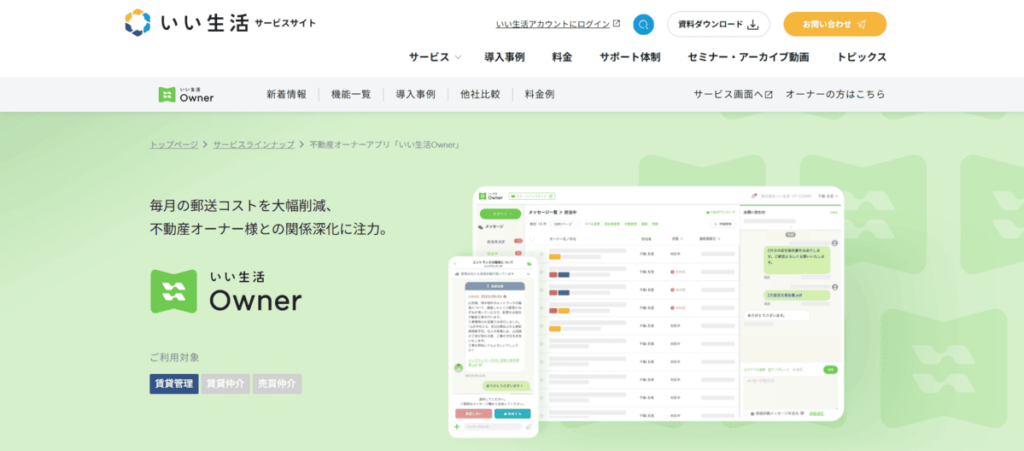
Task: Open 導入事例 in the main navigation
Action: coord(504,57)
